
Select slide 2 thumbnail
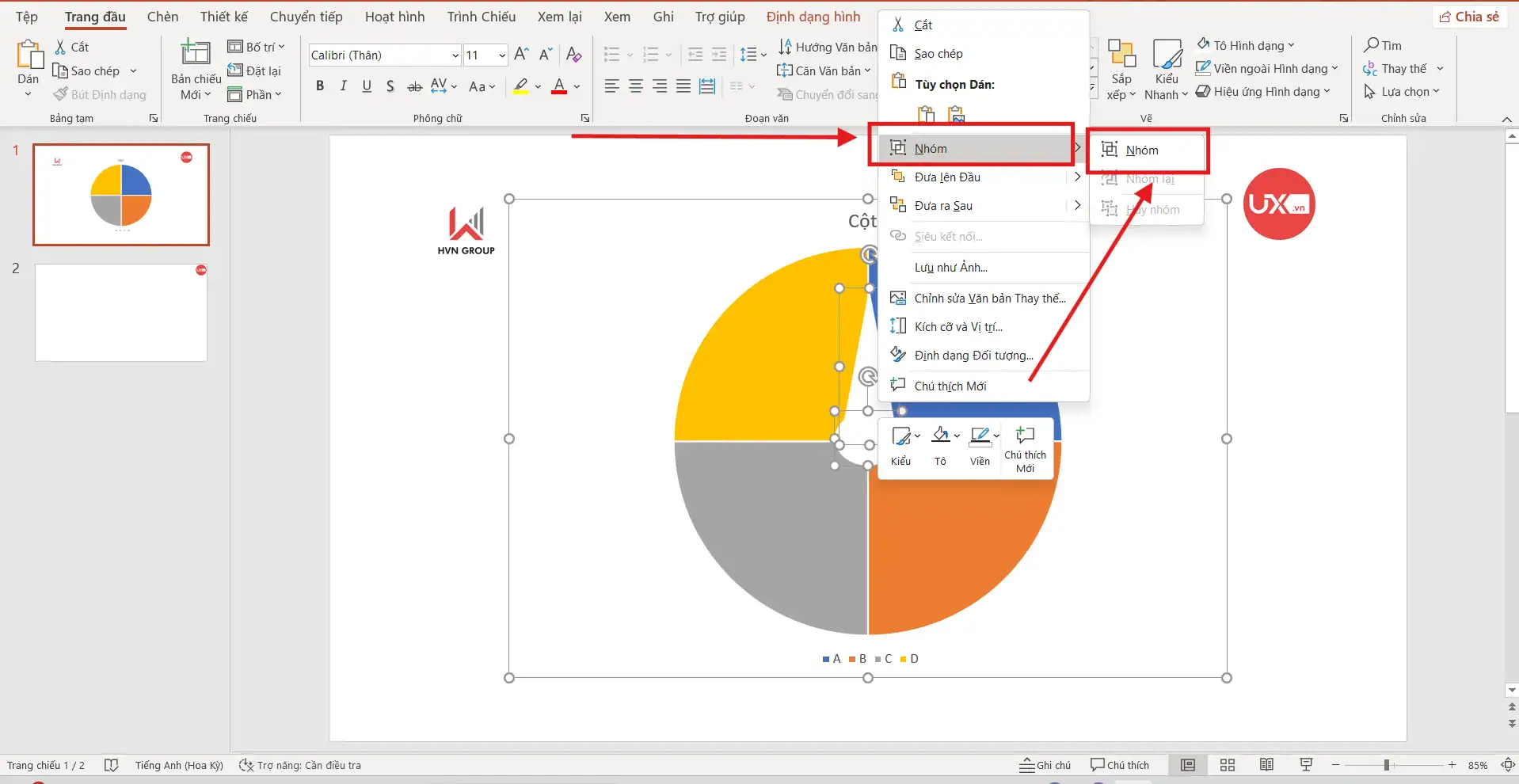(121, 313)
